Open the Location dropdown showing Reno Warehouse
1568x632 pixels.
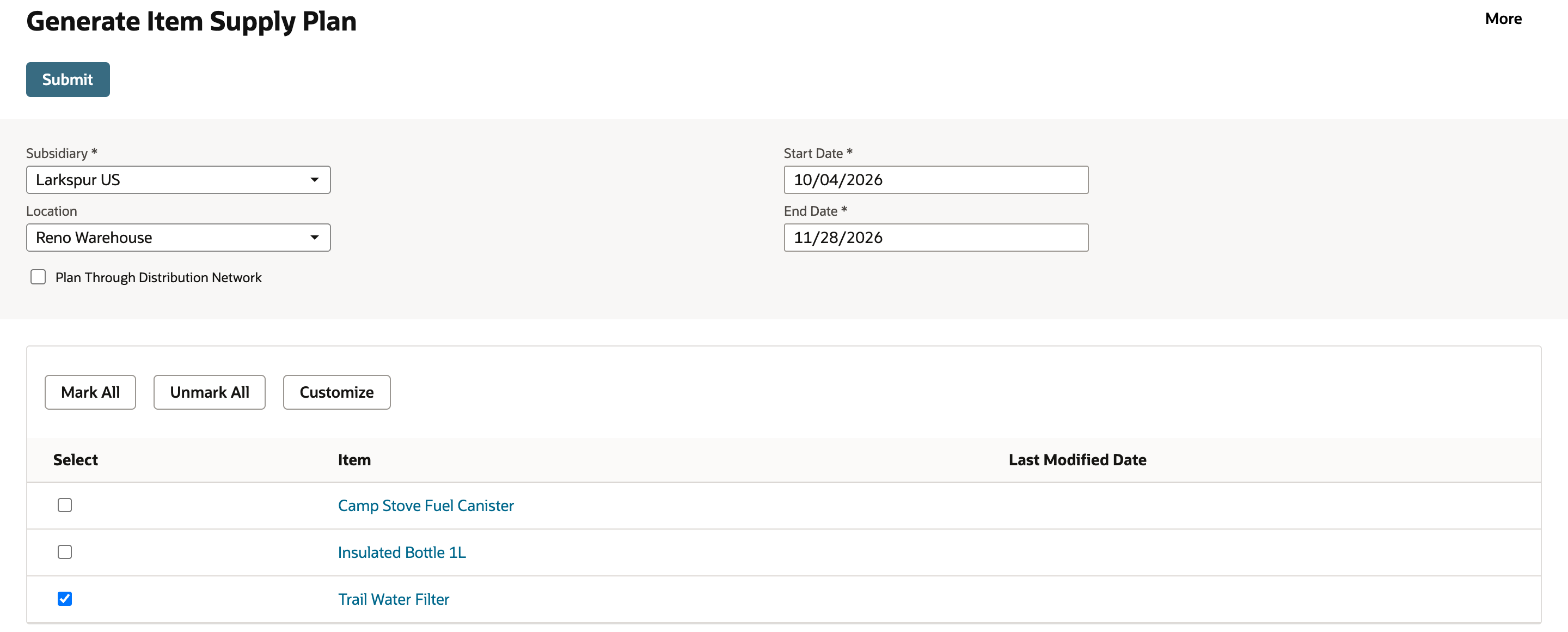tap(179, 238)
